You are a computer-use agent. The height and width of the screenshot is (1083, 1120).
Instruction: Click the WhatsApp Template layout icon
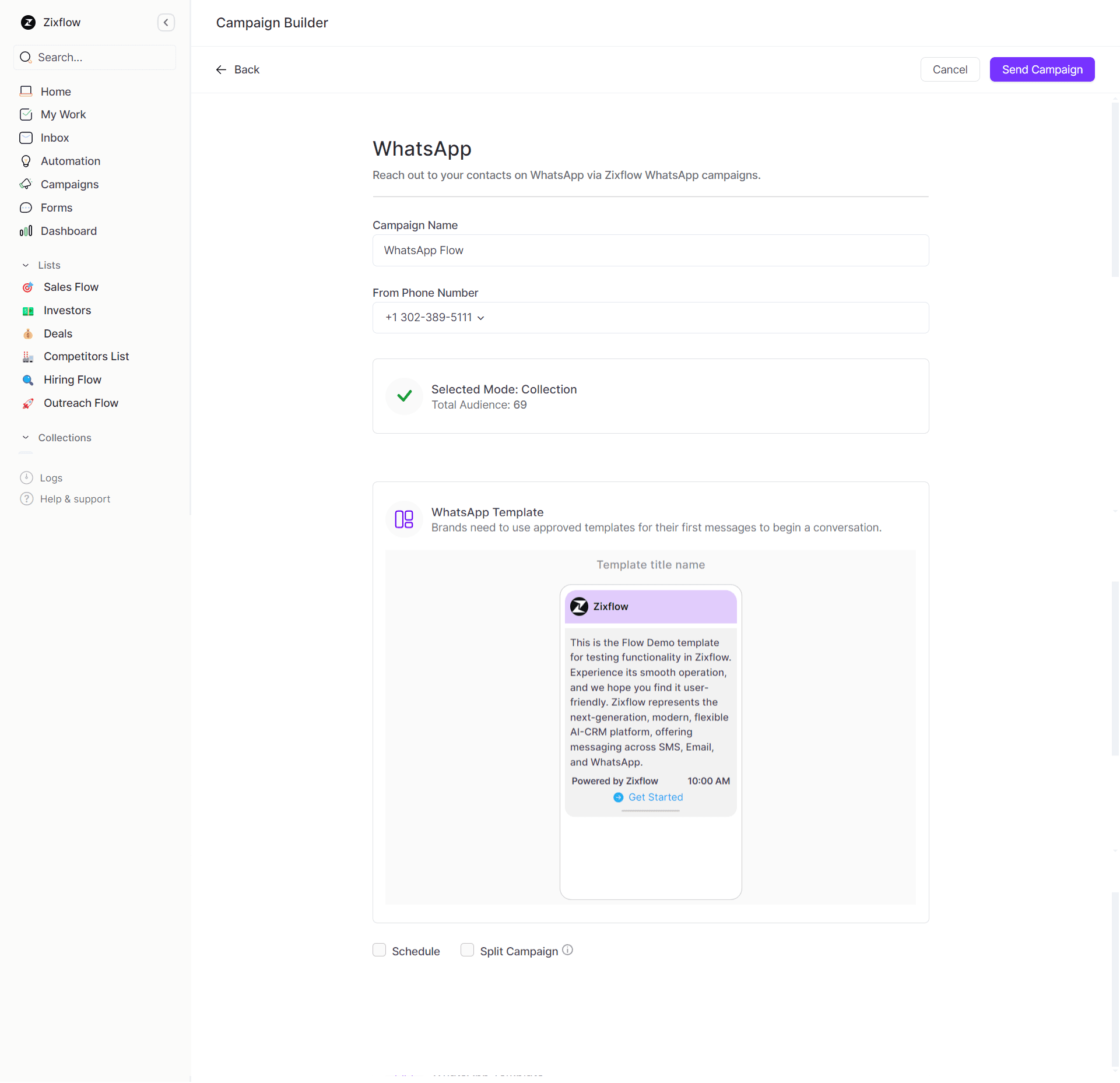click(x=403, y=519)
